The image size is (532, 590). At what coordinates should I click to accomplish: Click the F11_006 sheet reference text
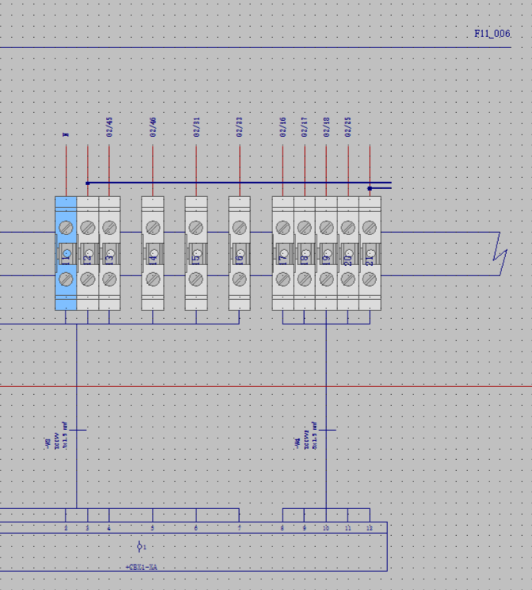pyautogui.click(x=492, y=33)
